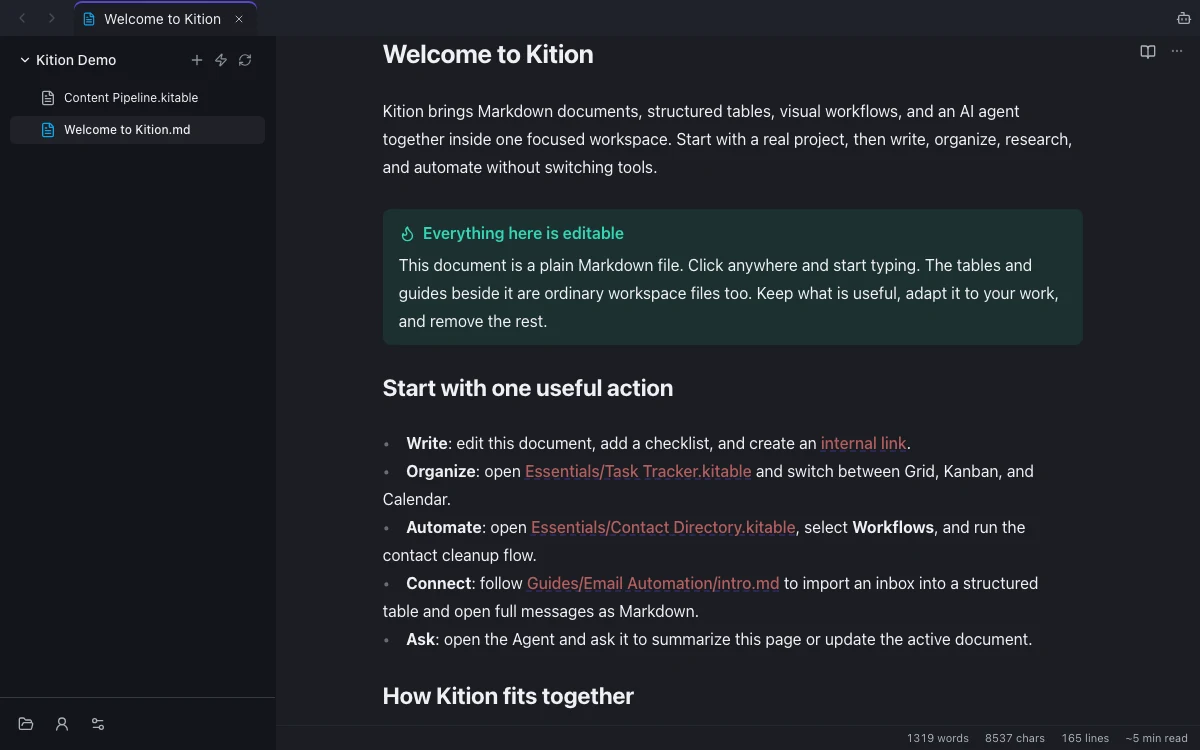The height and width of the screenshot is (750, 1200).
Task: Click the bold Write bullet label
Action: point(427,443)
